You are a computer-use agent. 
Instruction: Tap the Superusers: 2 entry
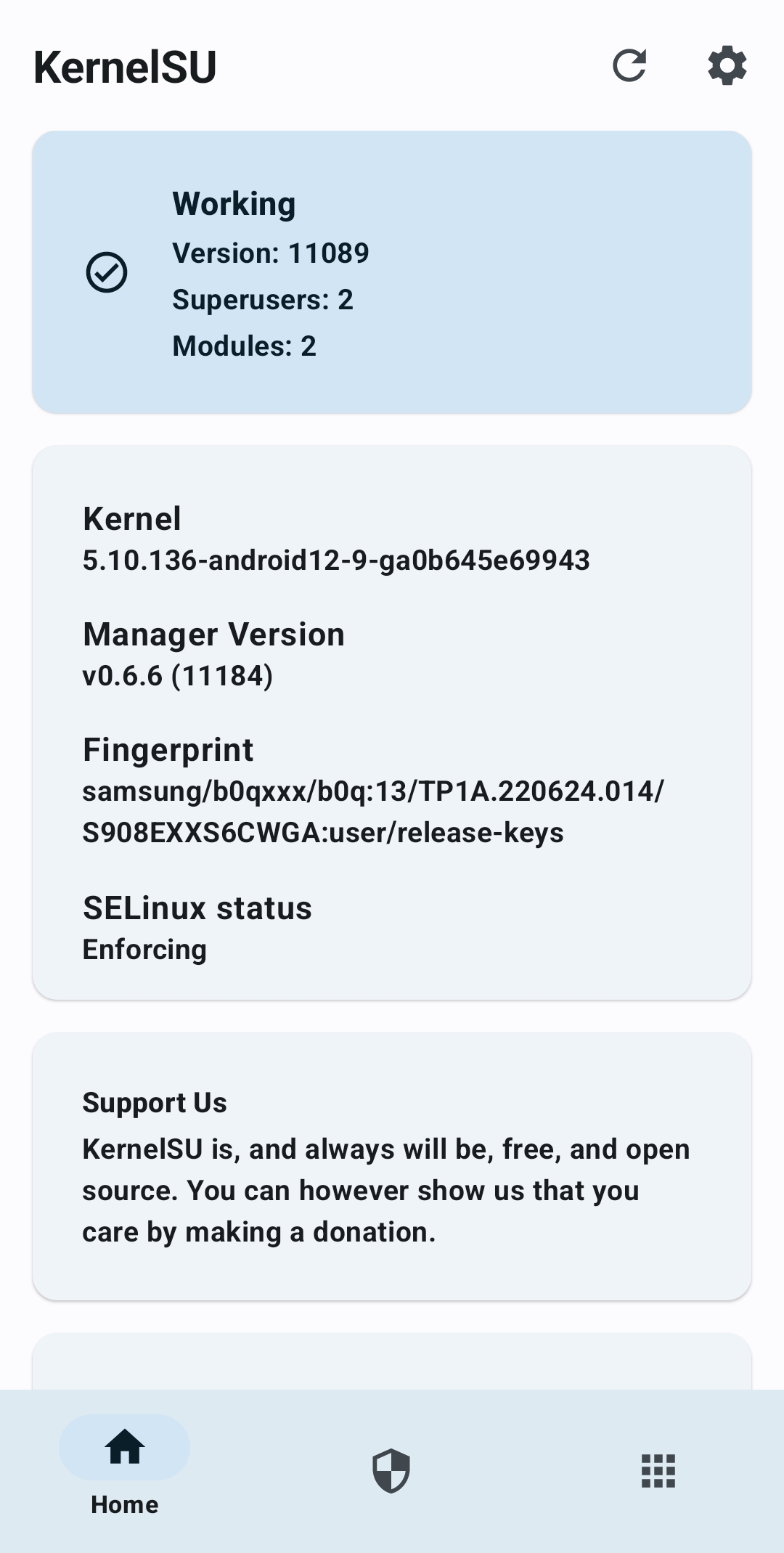[x=263, y=299]
